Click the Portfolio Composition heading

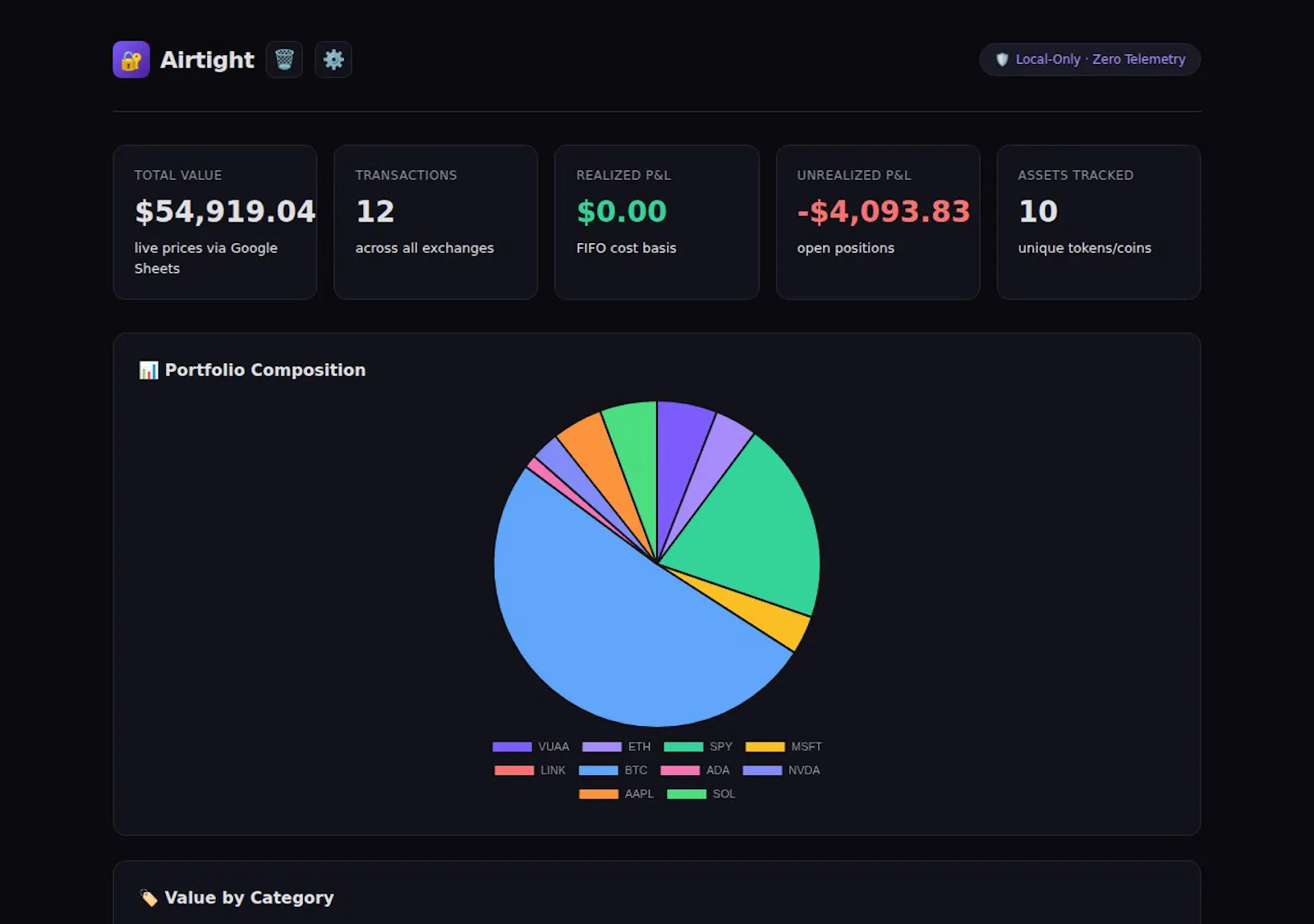click(265, 370)
